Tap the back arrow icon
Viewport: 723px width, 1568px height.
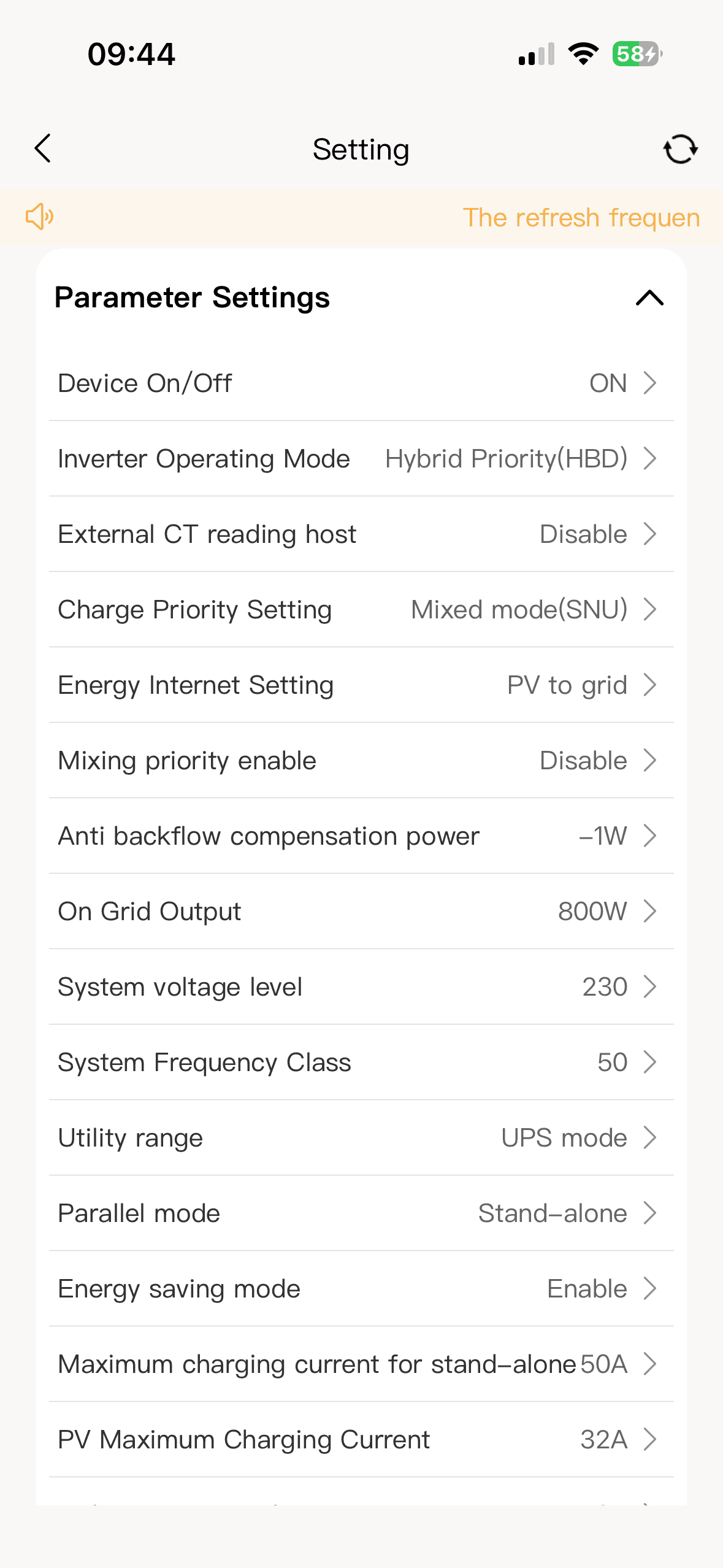coord(43,148)
